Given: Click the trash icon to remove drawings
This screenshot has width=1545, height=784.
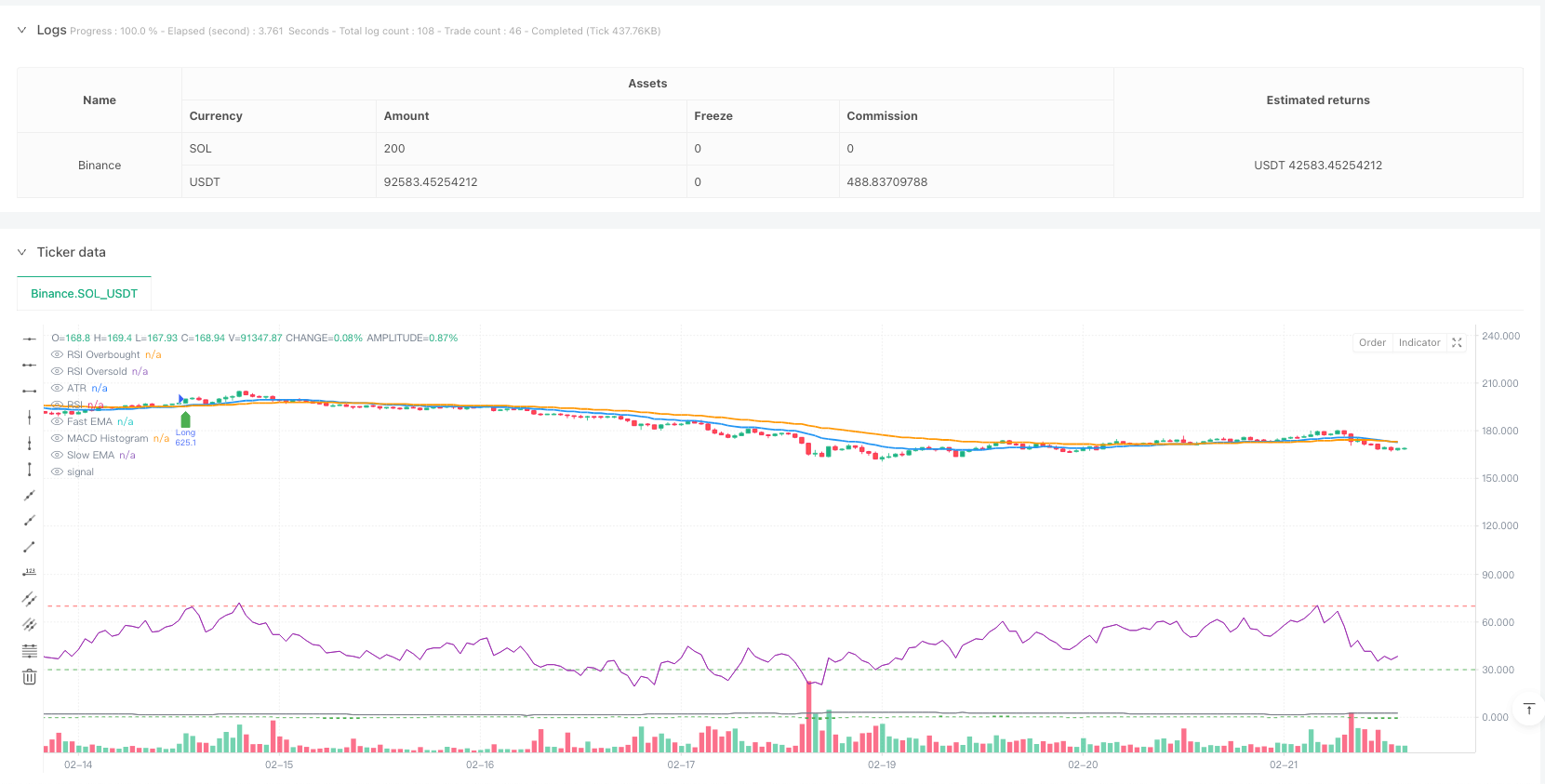Looking at the screenshot, I should (30, 677).
